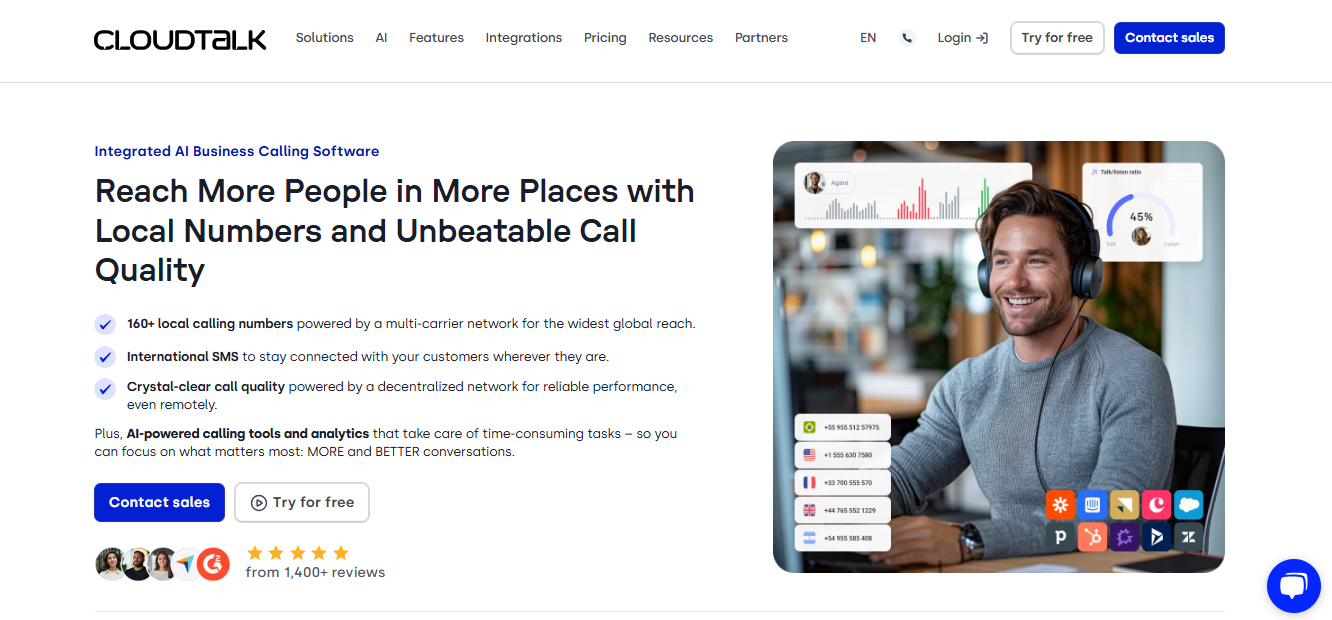Screen dimensions: 1332x620
Task: Click the checkmark beside 160+ local calling numbers
Action: [x=105, y=323]
